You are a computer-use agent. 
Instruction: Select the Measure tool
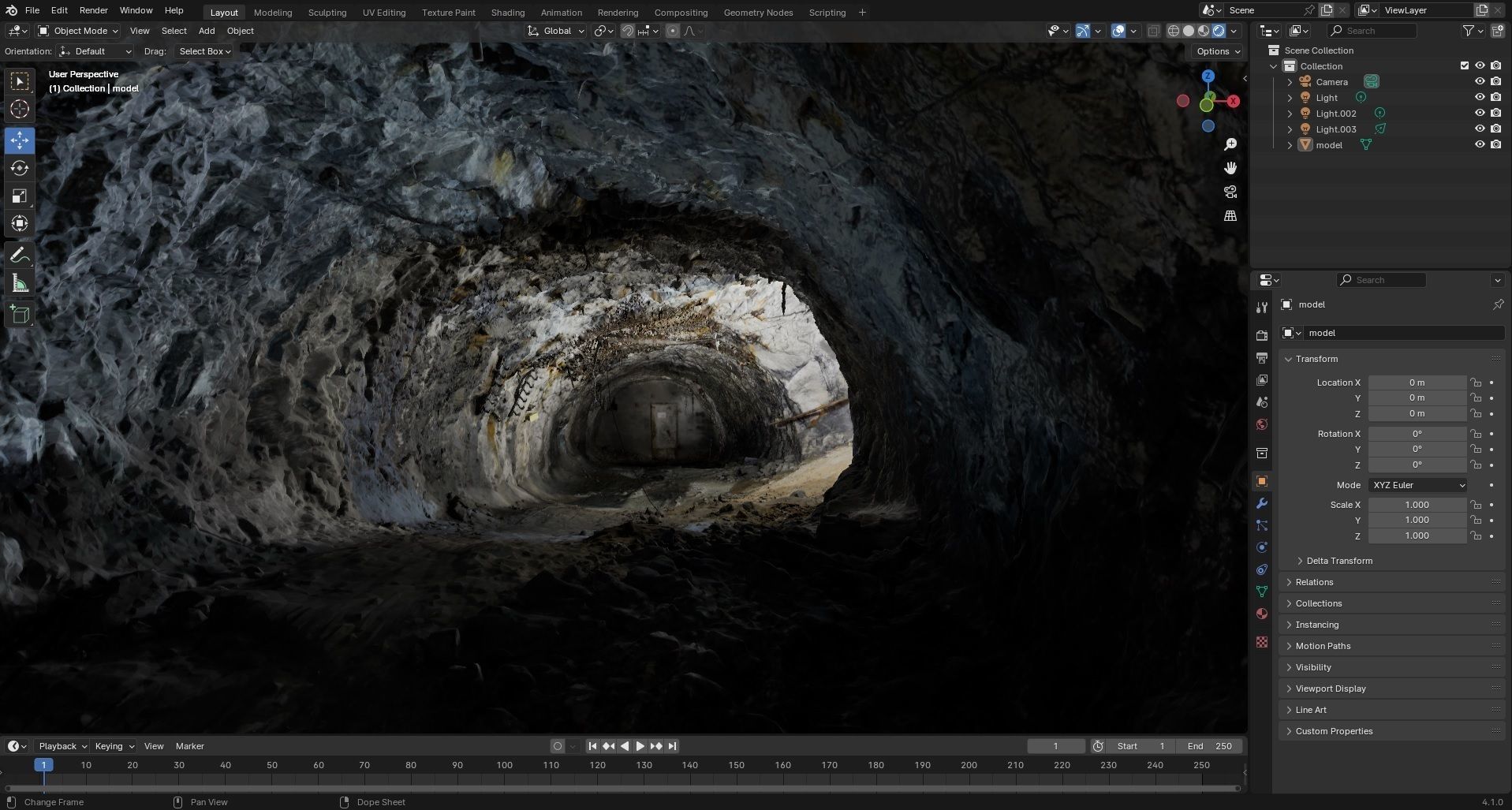click(20, 283)
